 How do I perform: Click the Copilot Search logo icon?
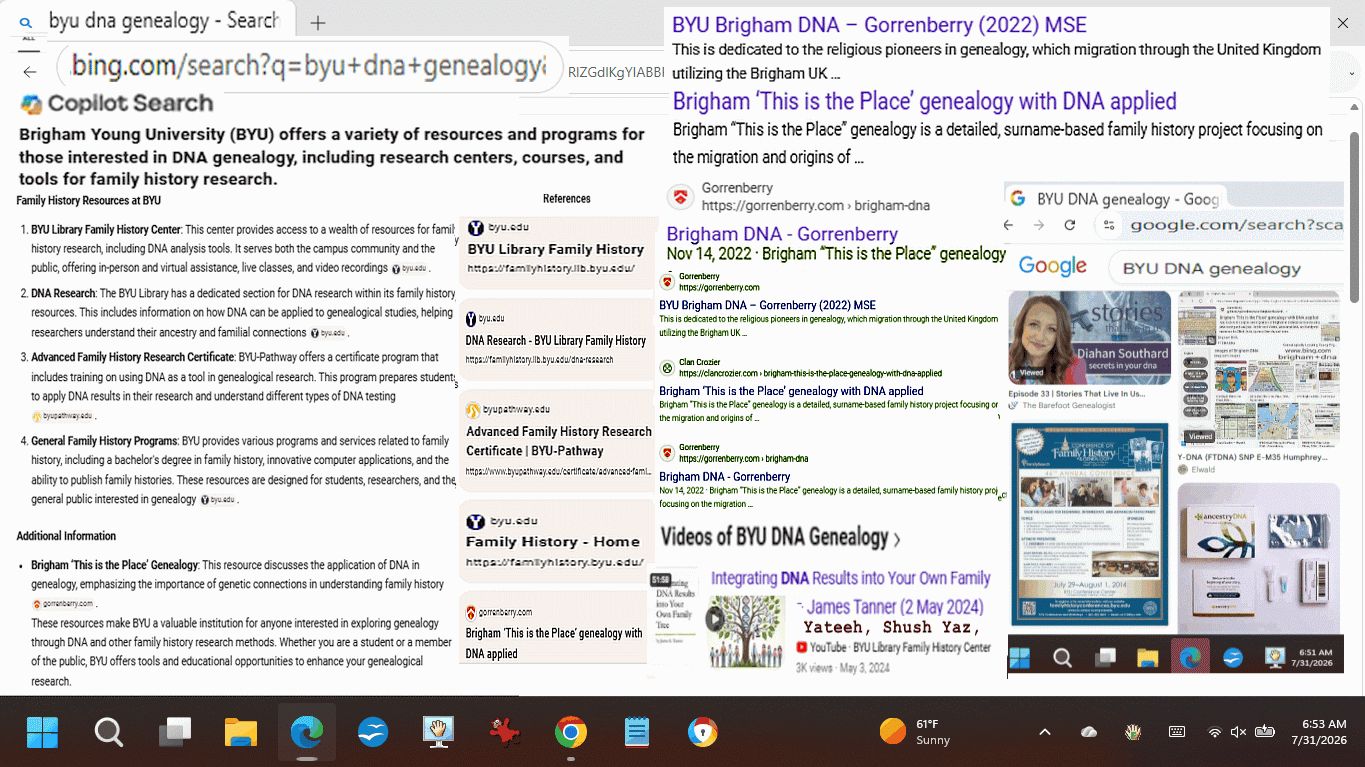31,104
